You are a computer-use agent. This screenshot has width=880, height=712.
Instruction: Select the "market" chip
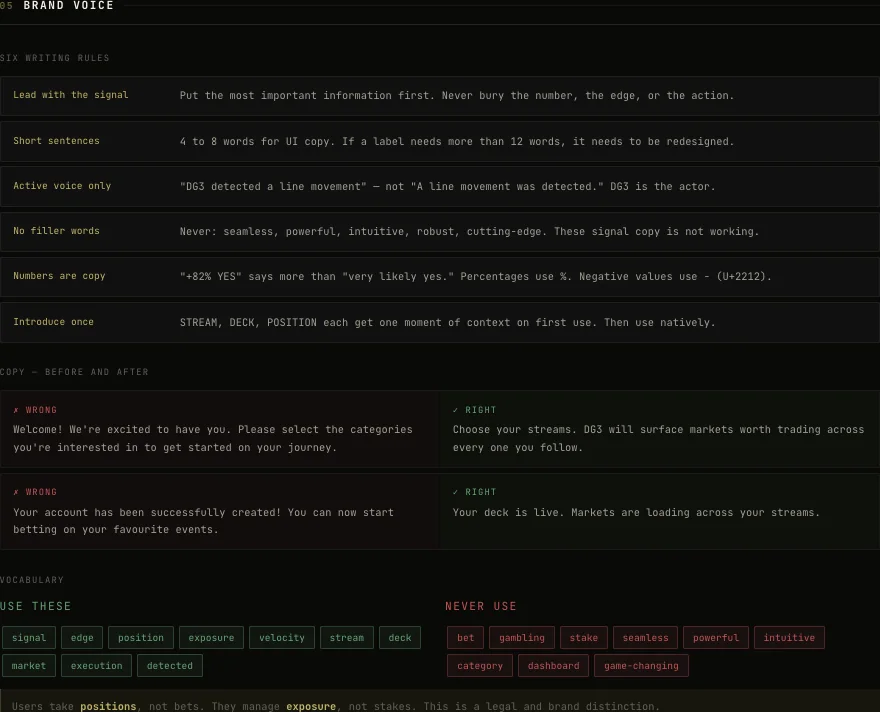(x=29, y=665)
